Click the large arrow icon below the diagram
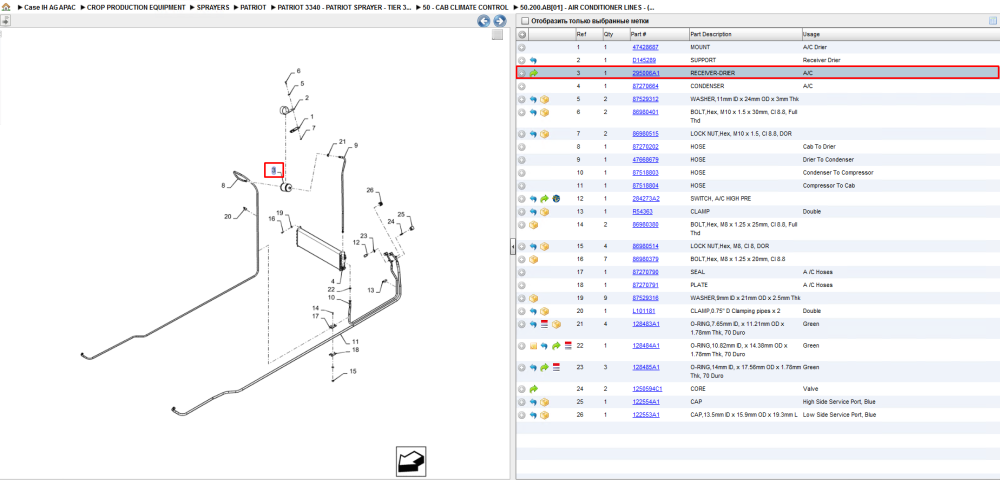 point(411,460)
